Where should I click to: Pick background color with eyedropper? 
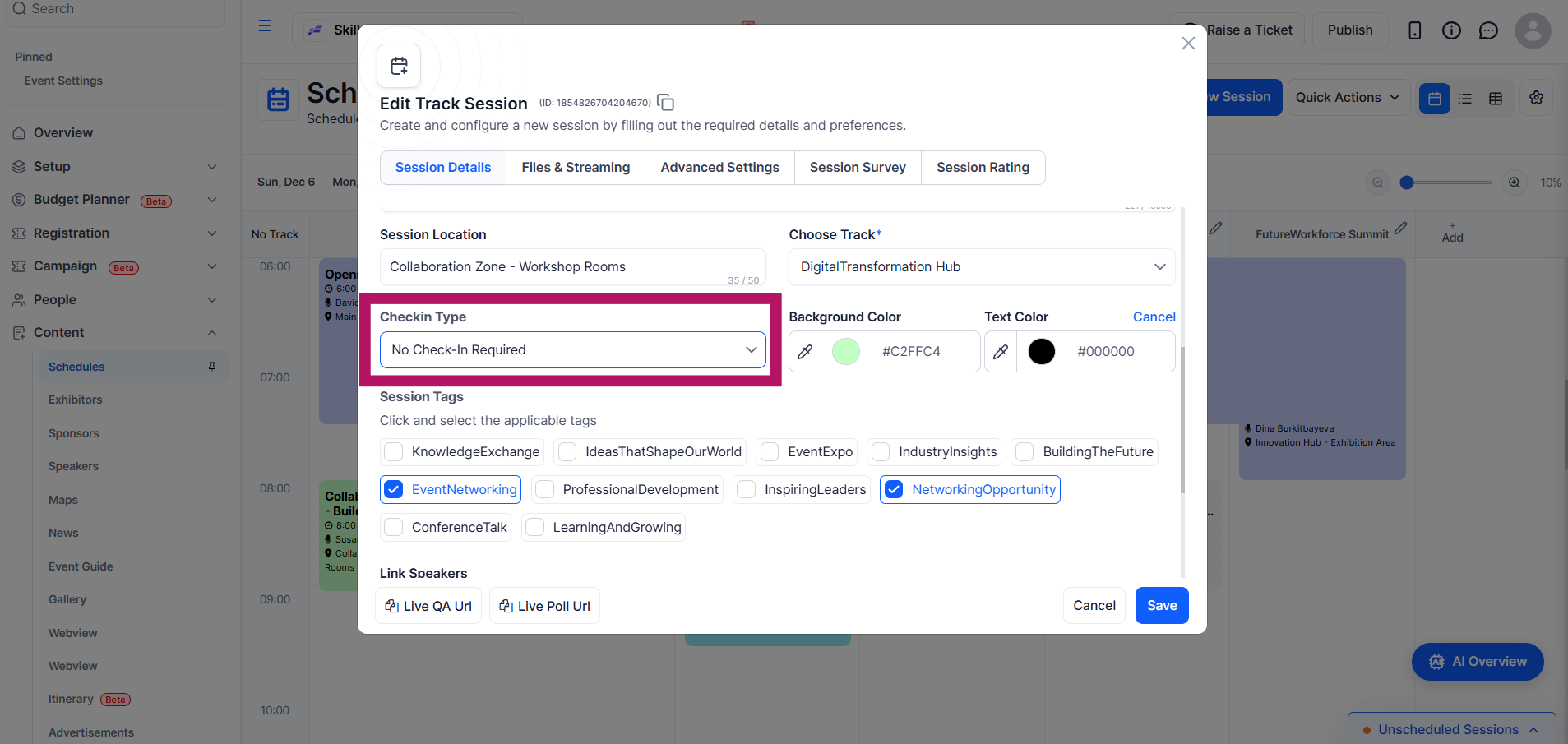pos(805,352)
